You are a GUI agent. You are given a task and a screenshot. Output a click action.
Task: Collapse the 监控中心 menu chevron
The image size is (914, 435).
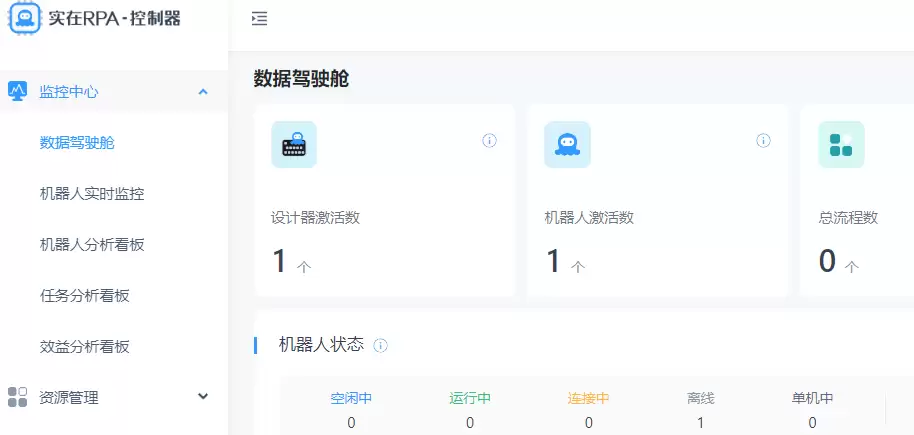(203, 92)
